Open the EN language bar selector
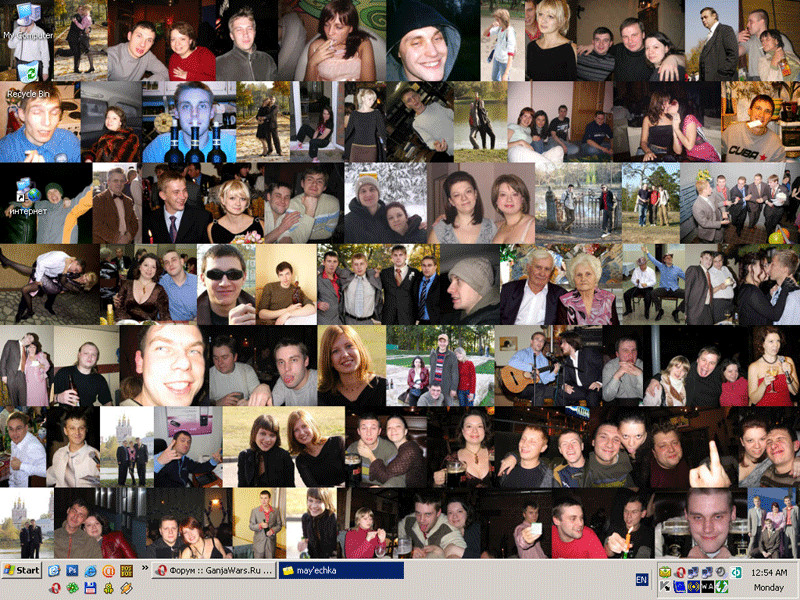Viewport: 800px width, 600px height. (642, 580)
